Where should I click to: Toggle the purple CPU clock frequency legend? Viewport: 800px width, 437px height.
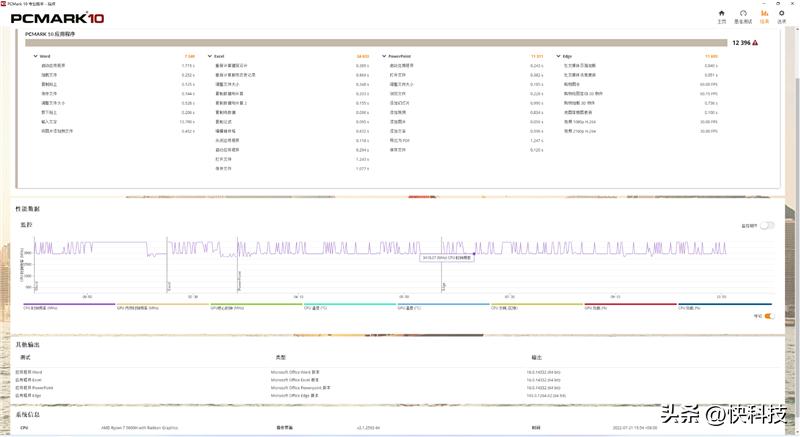click(69, 306)
